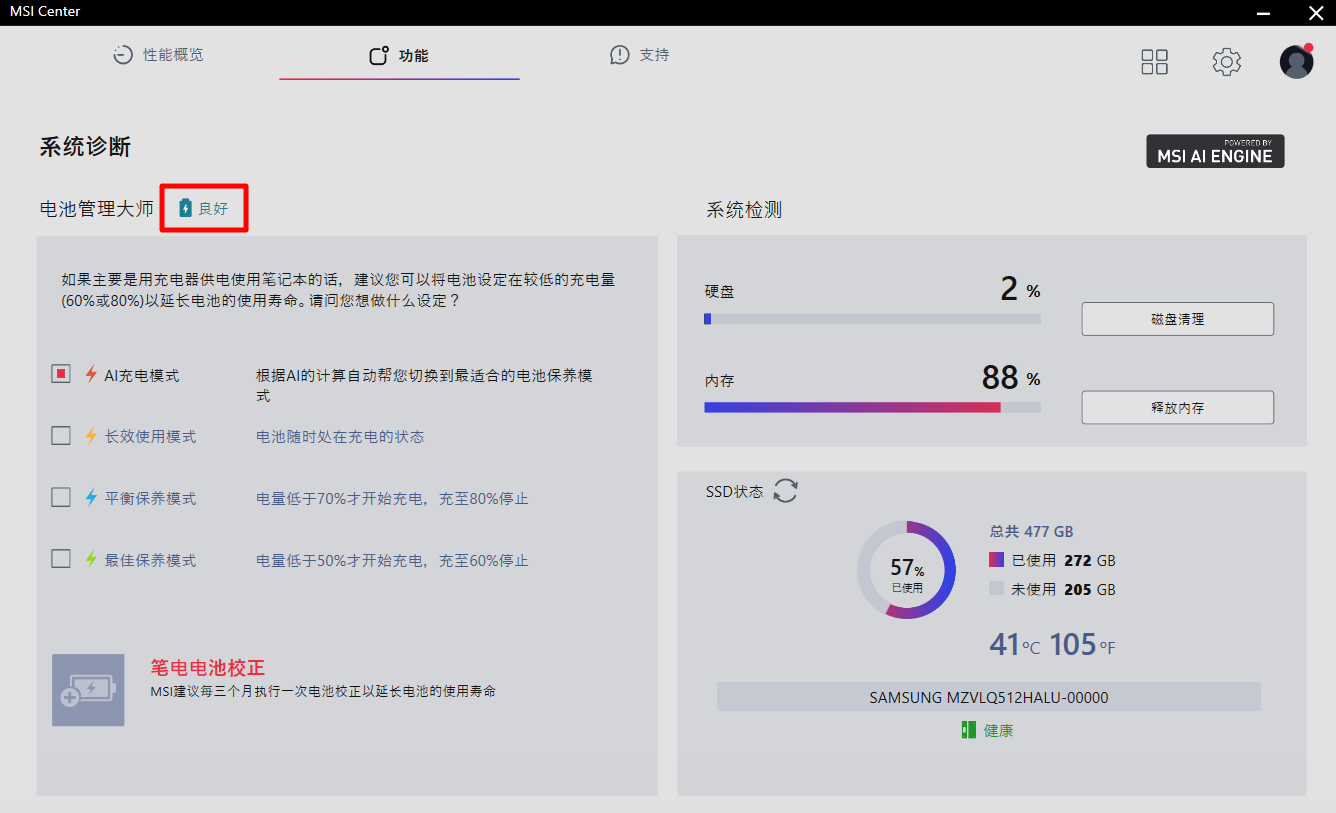Enable the 长效使用模式 checkbox
The image size is (1336, 813).
coord(61,436)
